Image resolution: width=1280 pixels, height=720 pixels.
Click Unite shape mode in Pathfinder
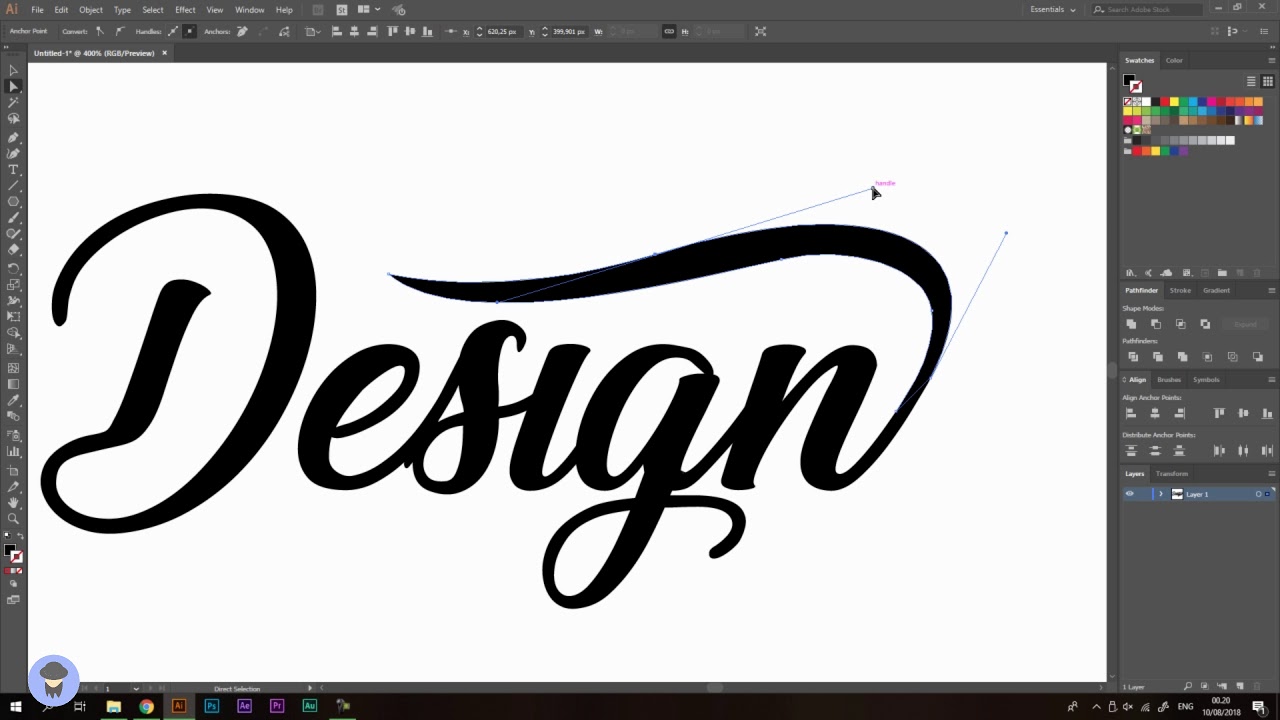[1131, 324]
